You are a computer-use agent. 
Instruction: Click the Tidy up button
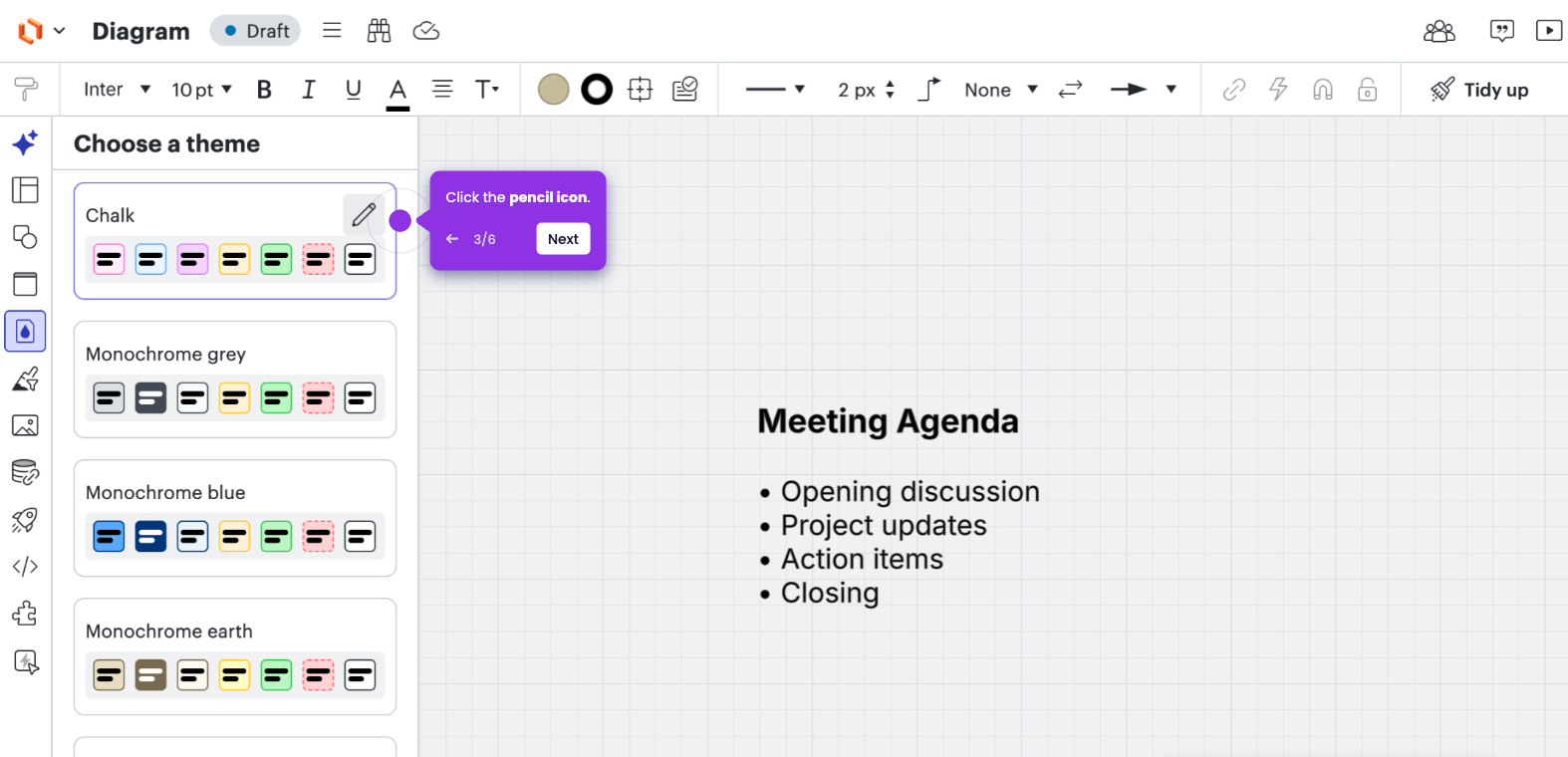tap(1479, 90)
